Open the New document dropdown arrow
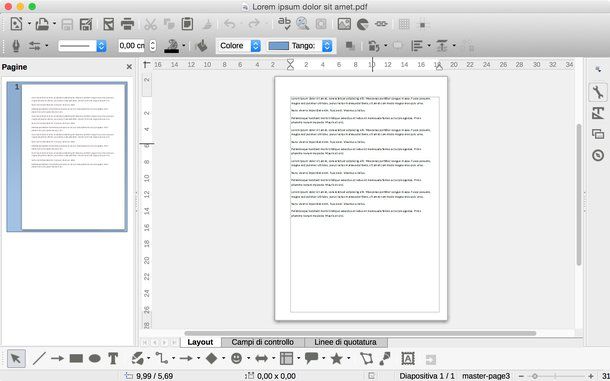This screenshot has height=381, width=610. [29, 24]
